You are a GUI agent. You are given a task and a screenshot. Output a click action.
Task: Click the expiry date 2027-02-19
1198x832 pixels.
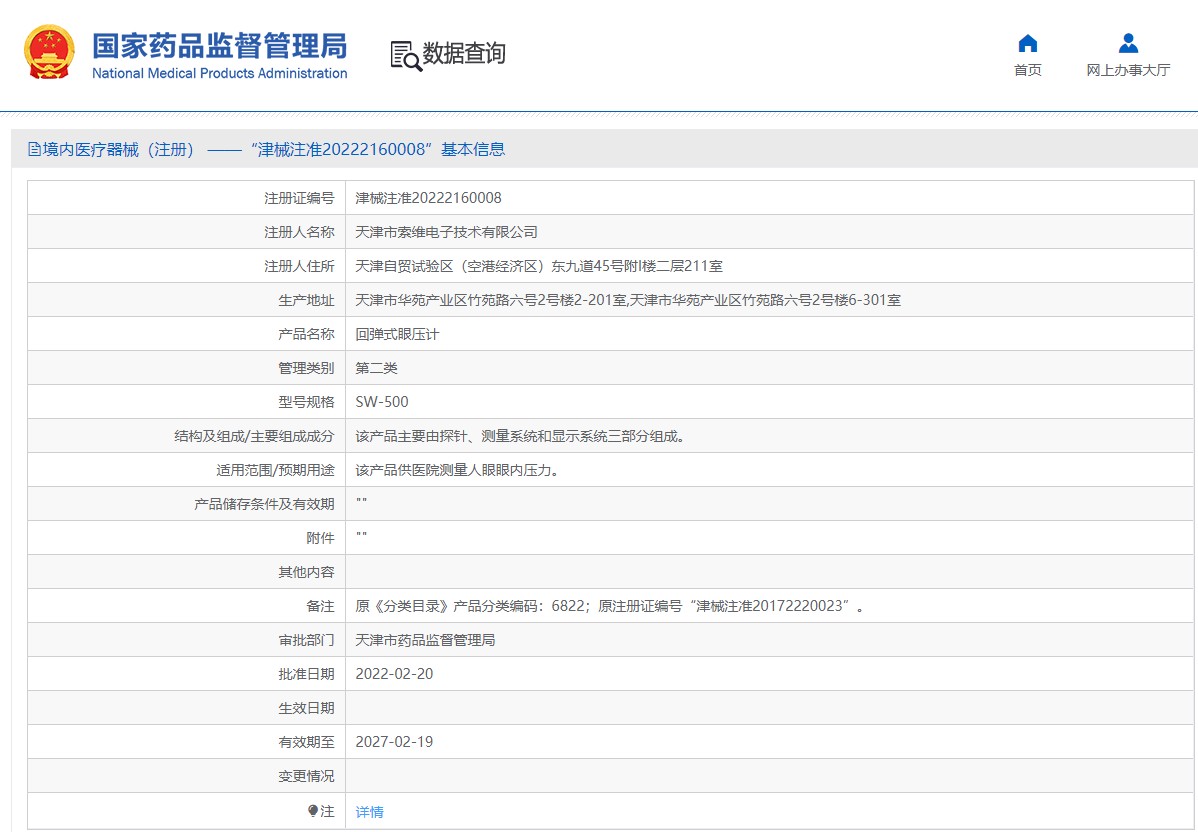click(394, 742)
